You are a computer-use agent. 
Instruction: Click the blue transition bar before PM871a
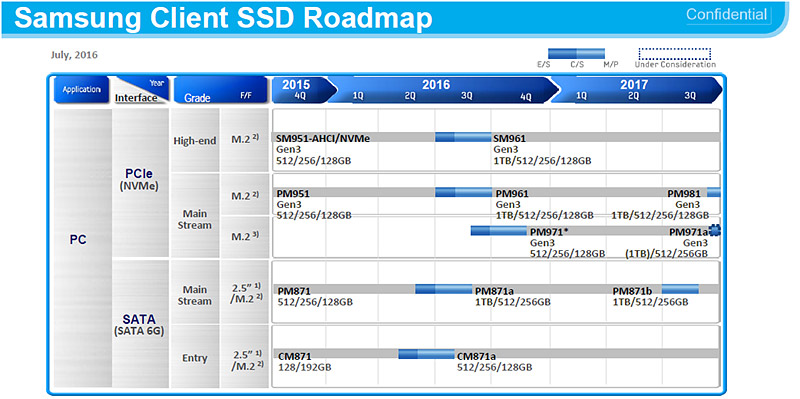coord(444,289)
